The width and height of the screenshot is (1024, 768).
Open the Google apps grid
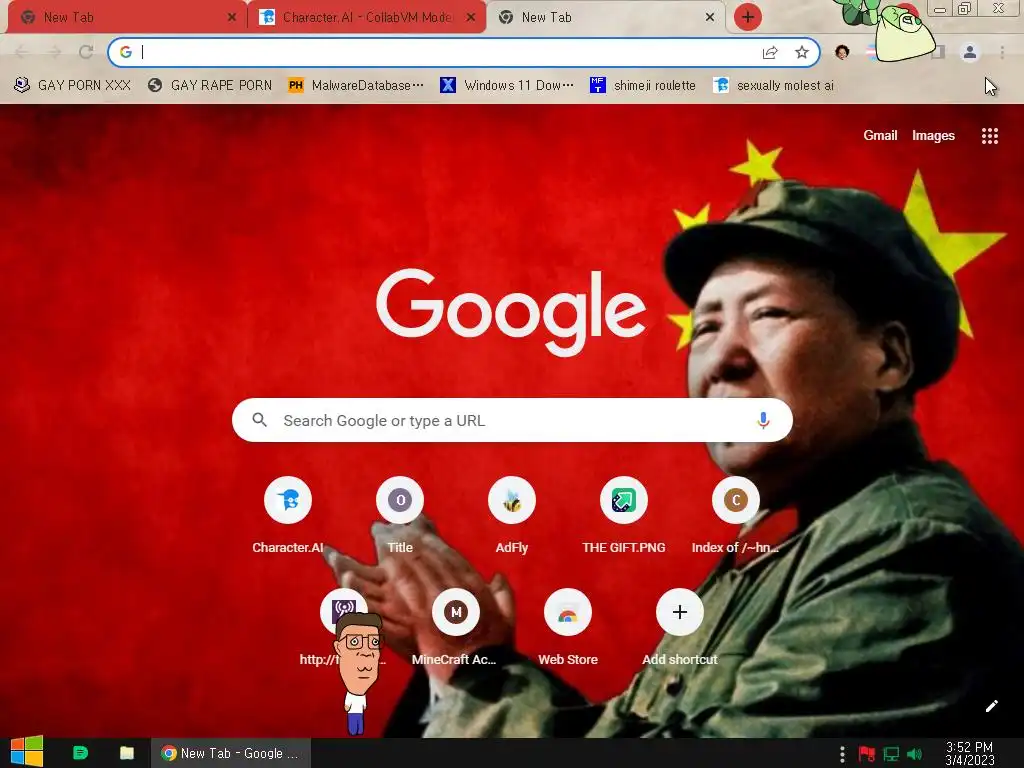point(989,136)
